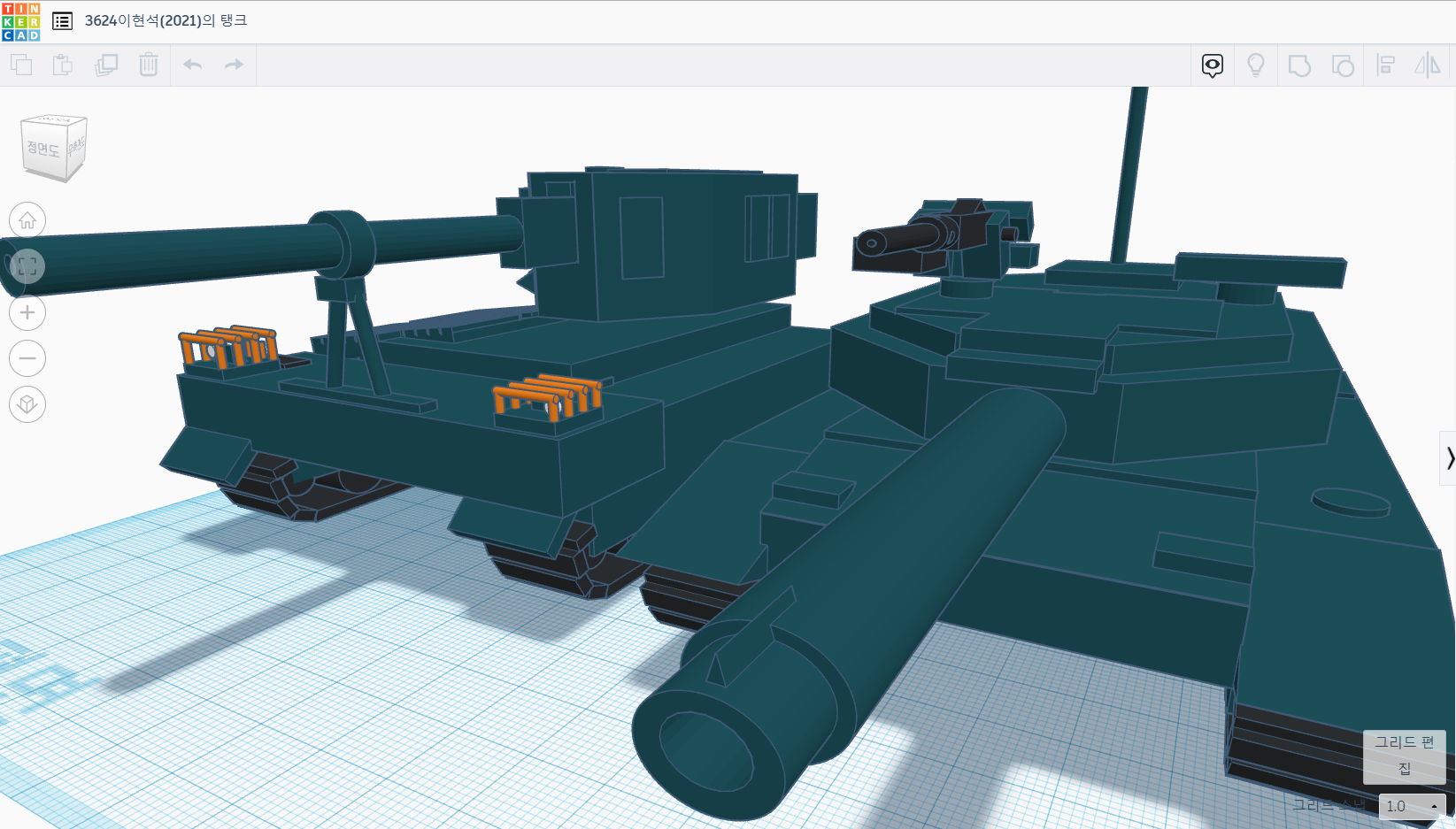Click the Align tool icon

tap(1386, 65)
